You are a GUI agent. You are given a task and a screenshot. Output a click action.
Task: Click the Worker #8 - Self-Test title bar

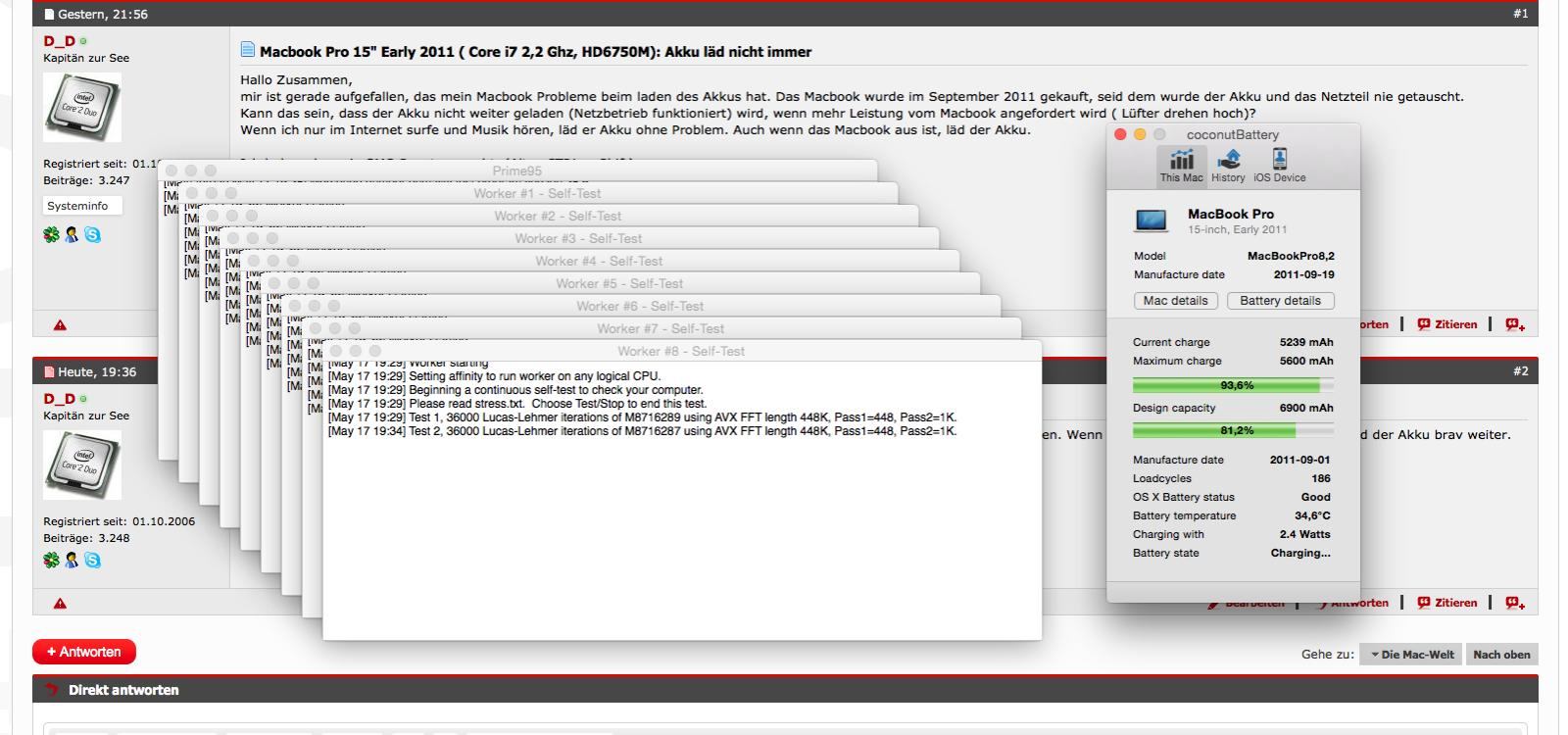click(x=682, y=351)
